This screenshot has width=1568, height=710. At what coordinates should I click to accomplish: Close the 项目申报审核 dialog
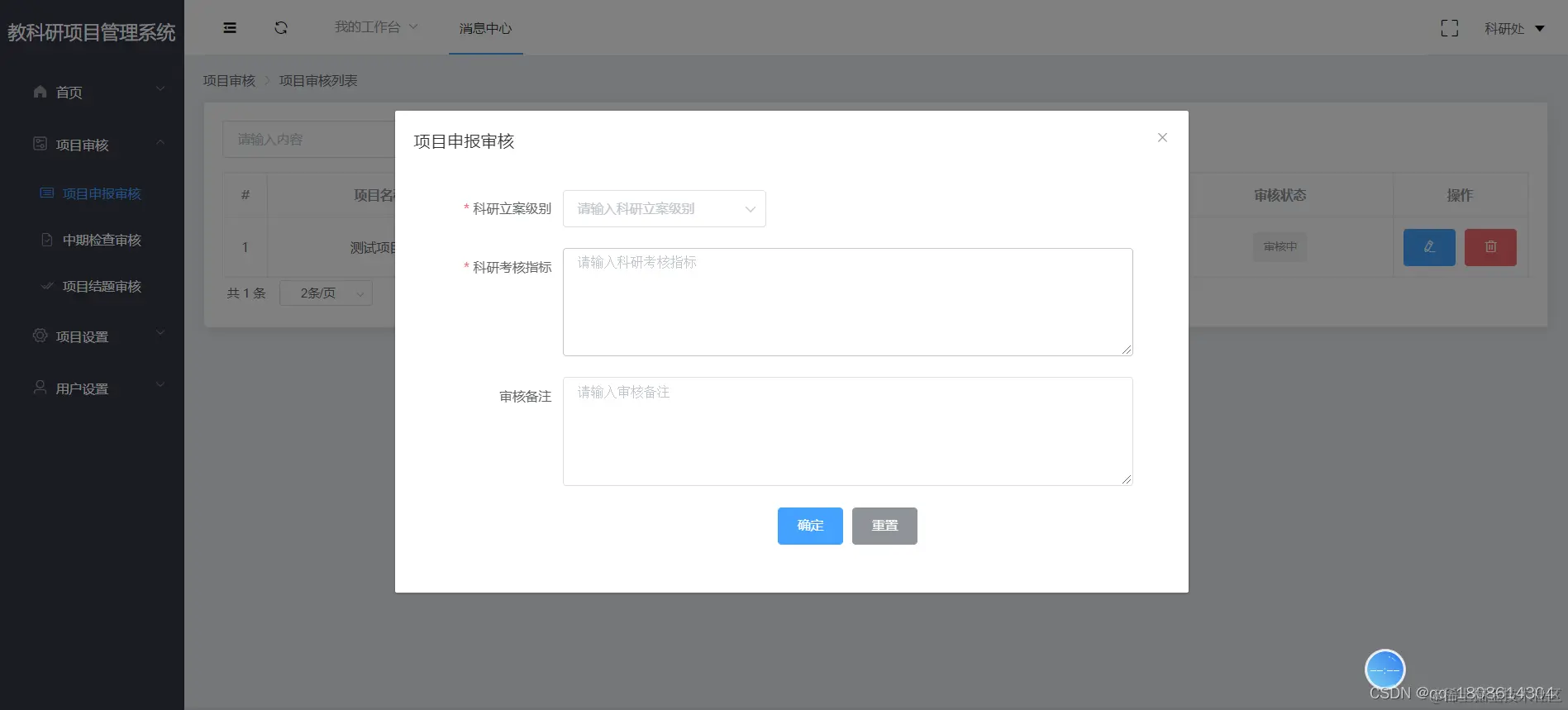click(1162, 137)
